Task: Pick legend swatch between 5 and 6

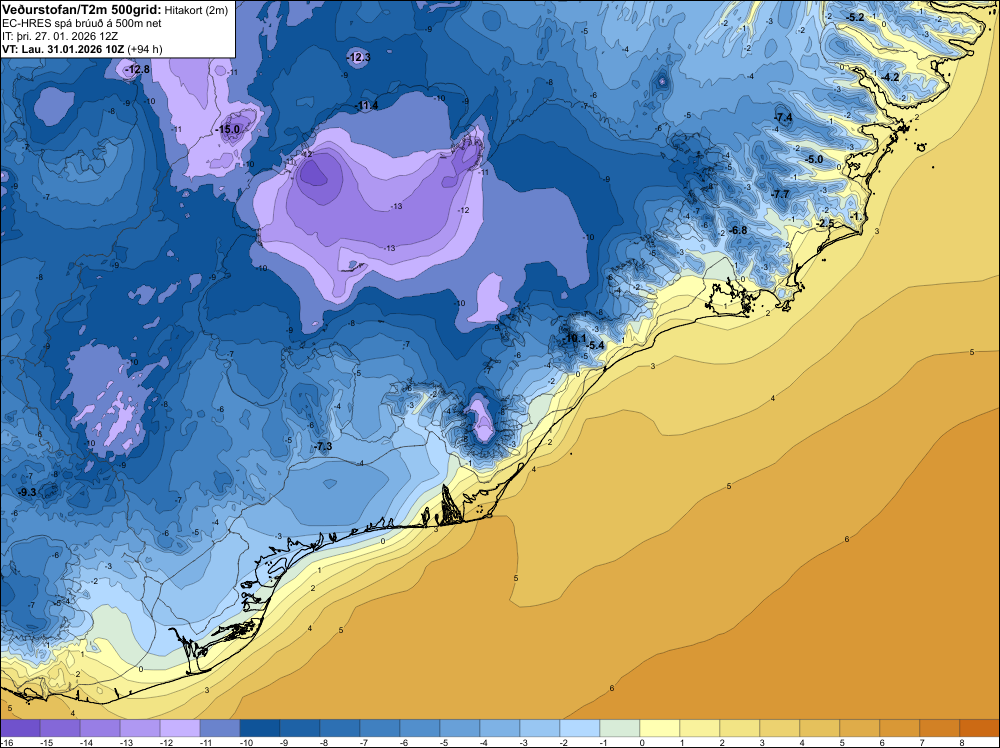Action: tap(860, 727)
